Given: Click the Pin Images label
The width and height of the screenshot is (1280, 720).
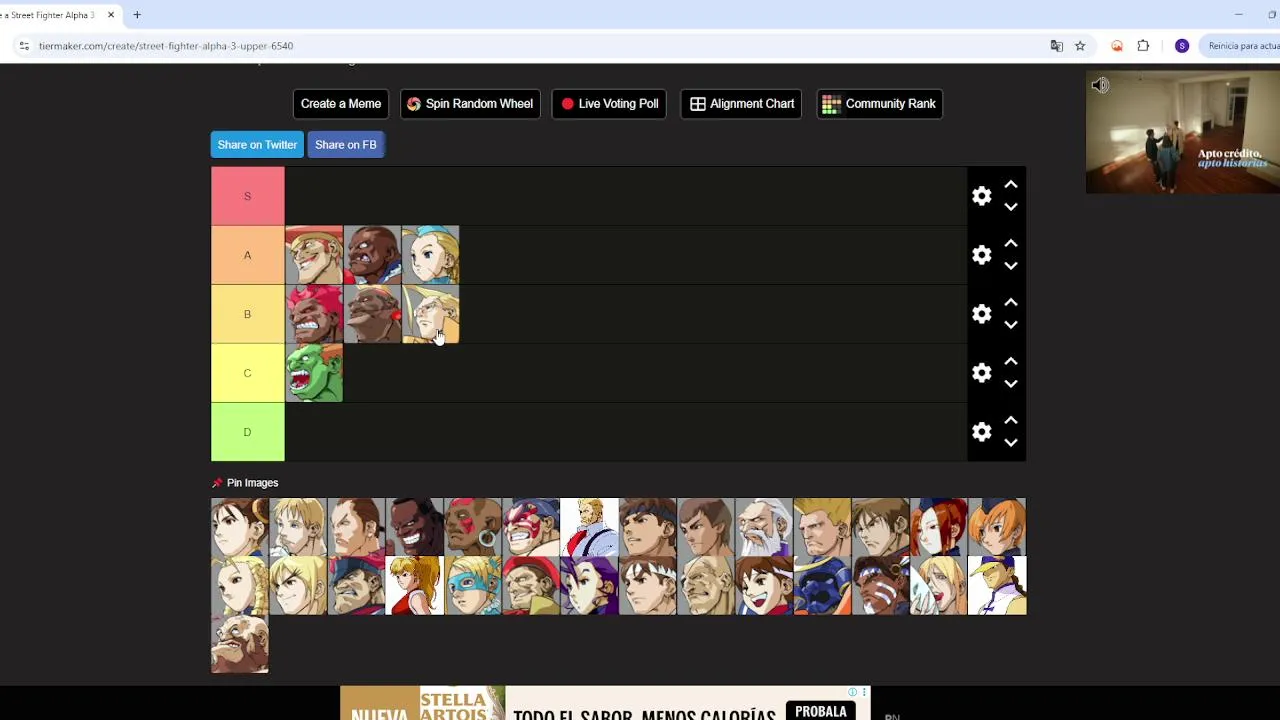Looking at the screenshot, I should coord(252,483).
